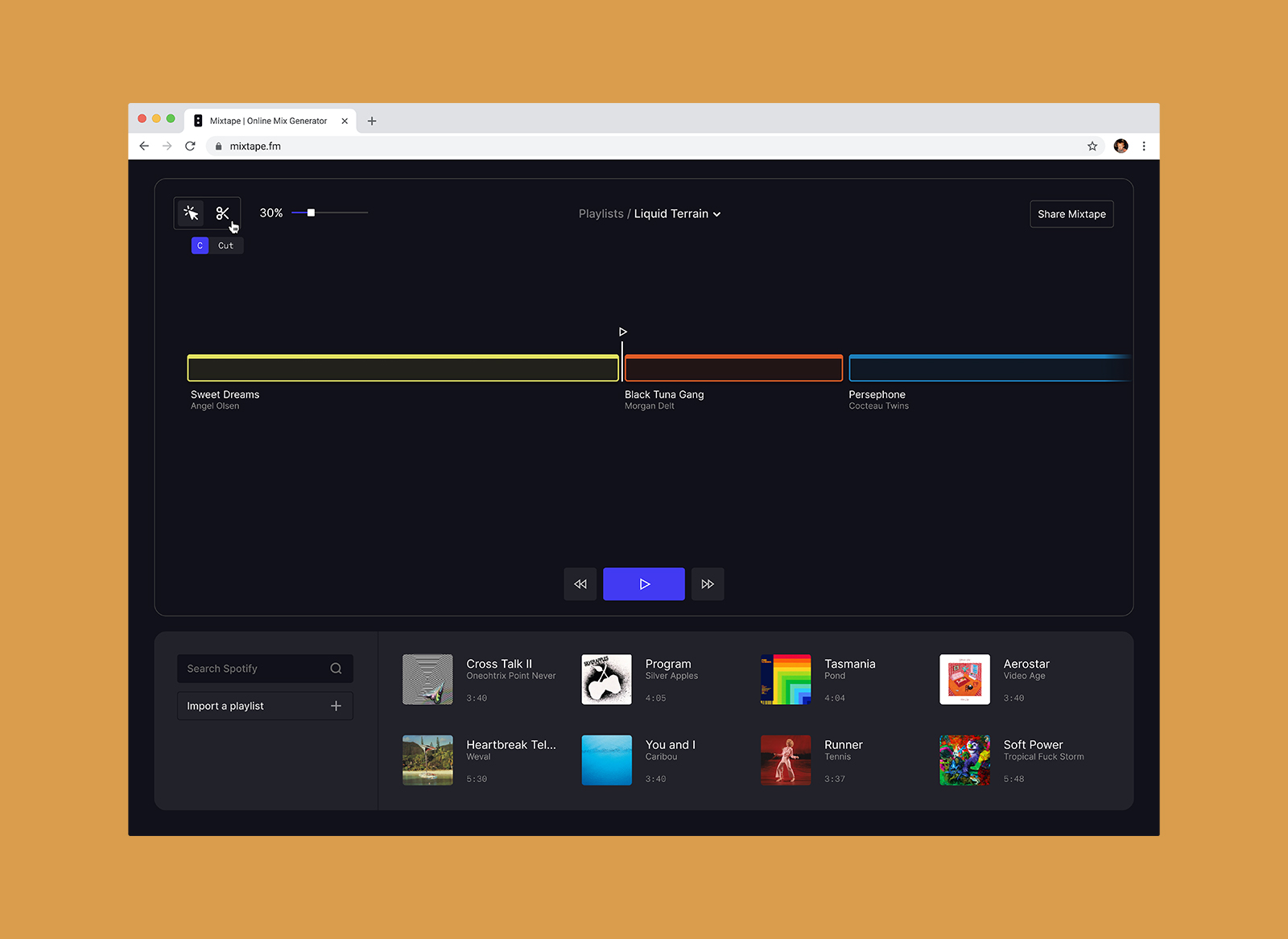The height and width of the screenshot is (939, 1288).
Task: Click the Angel Olsen artist label
Action: point(215,406)
